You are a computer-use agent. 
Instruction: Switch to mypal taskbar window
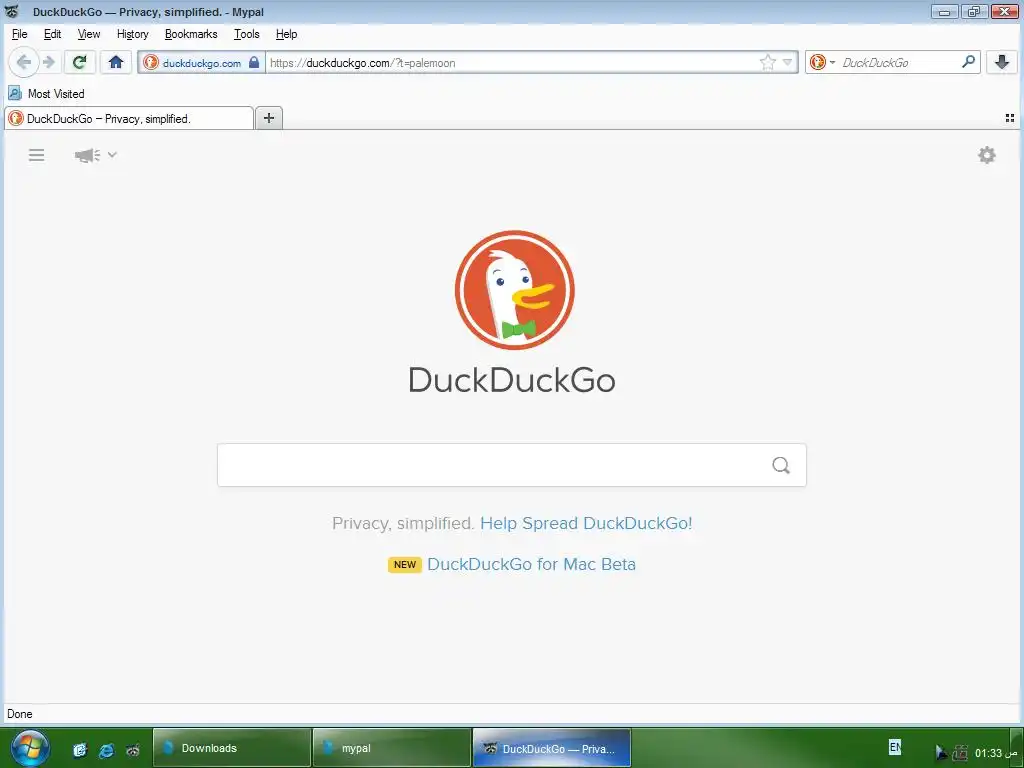(392, 748)
